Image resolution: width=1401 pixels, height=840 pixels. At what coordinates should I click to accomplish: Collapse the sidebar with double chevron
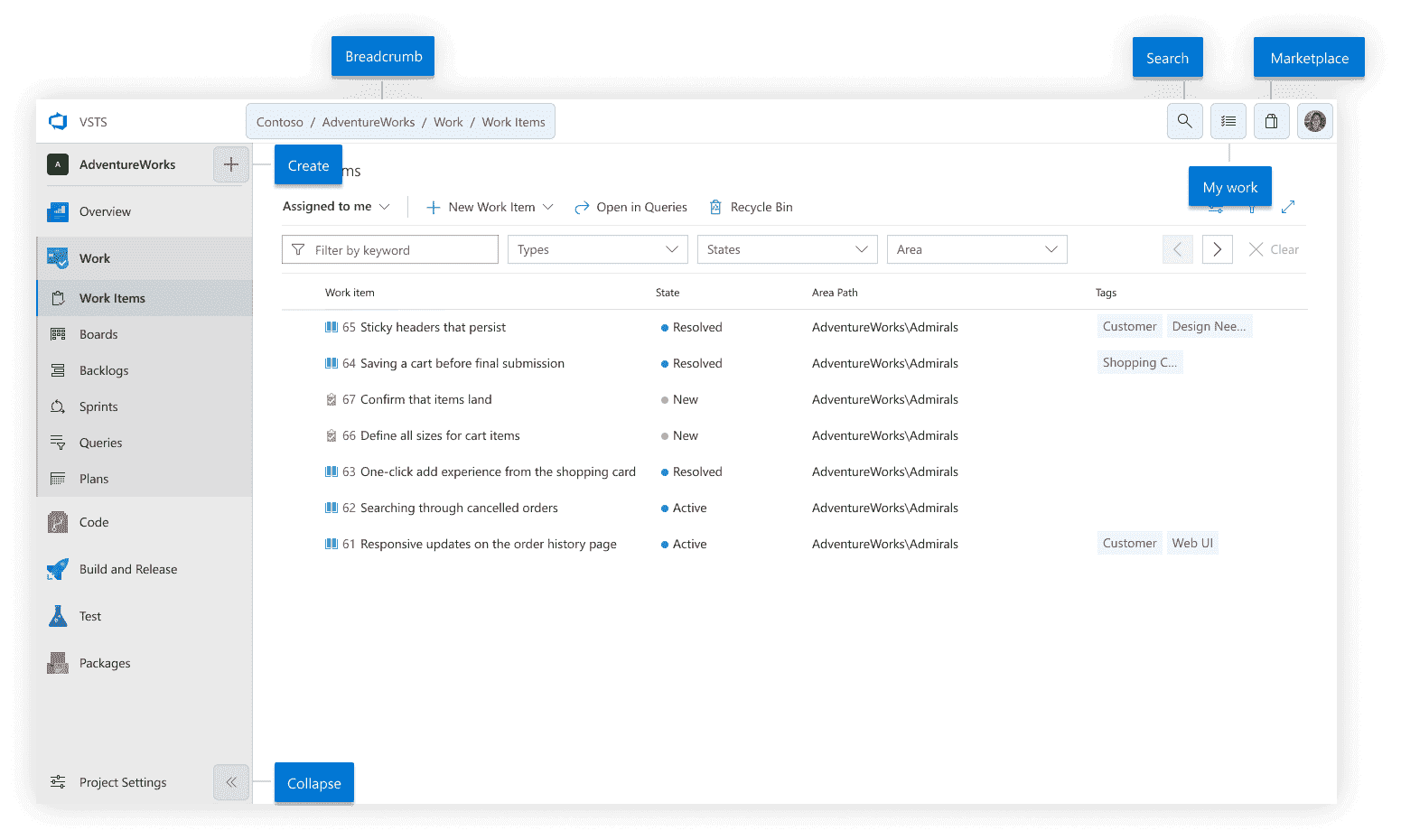pos(231,782)
